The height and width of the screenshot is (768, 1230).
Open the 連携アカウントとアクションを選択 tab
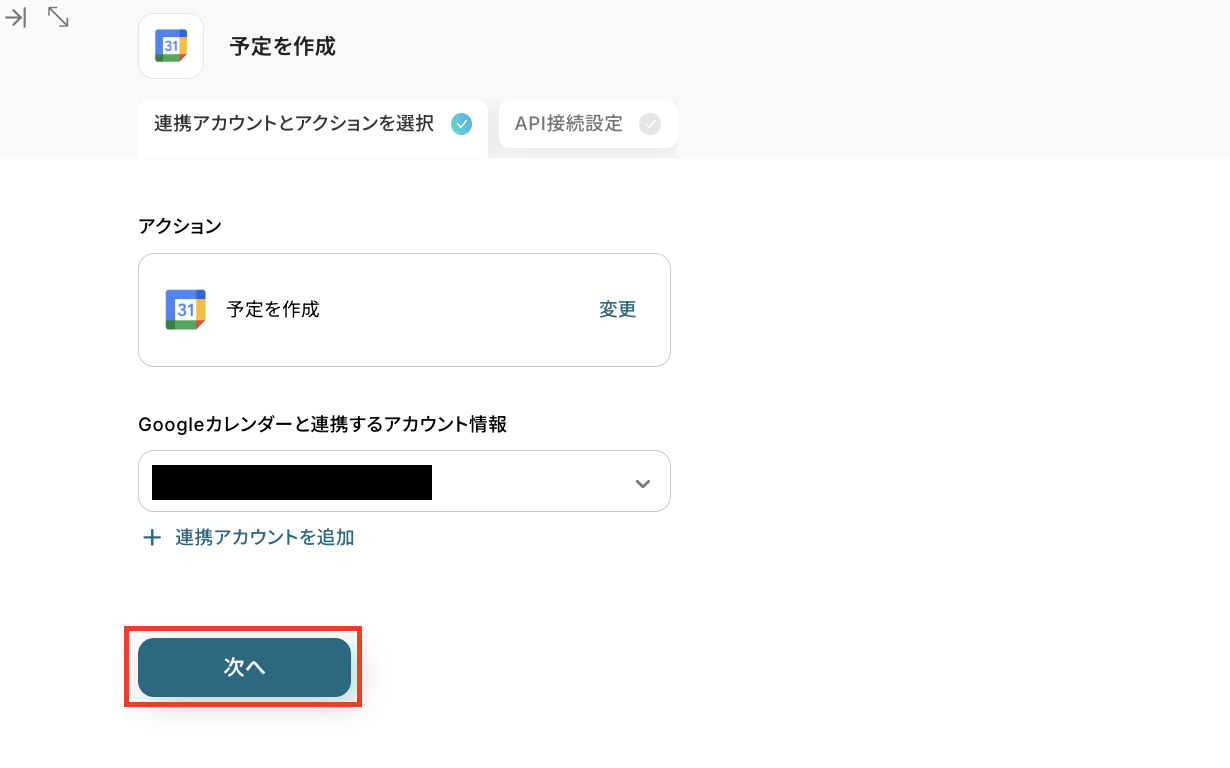point(294,124)
